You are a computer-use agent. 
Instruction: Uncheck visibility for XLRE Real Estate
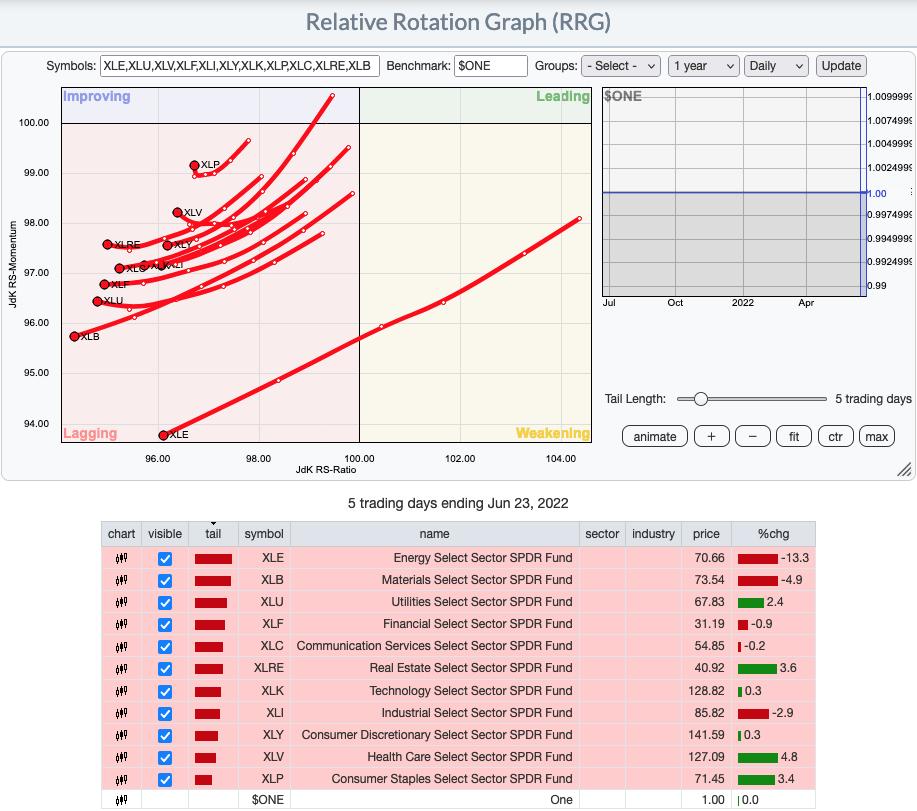(x=165, y=669)
